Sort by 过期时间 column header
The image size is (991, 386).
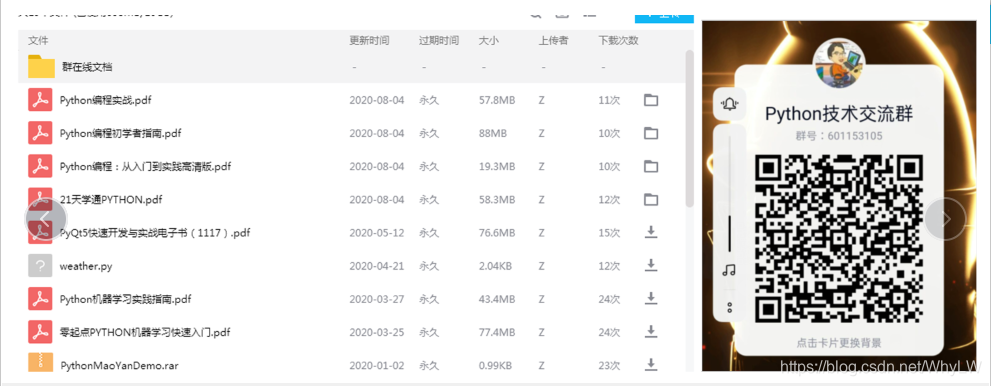pos(439,40)
